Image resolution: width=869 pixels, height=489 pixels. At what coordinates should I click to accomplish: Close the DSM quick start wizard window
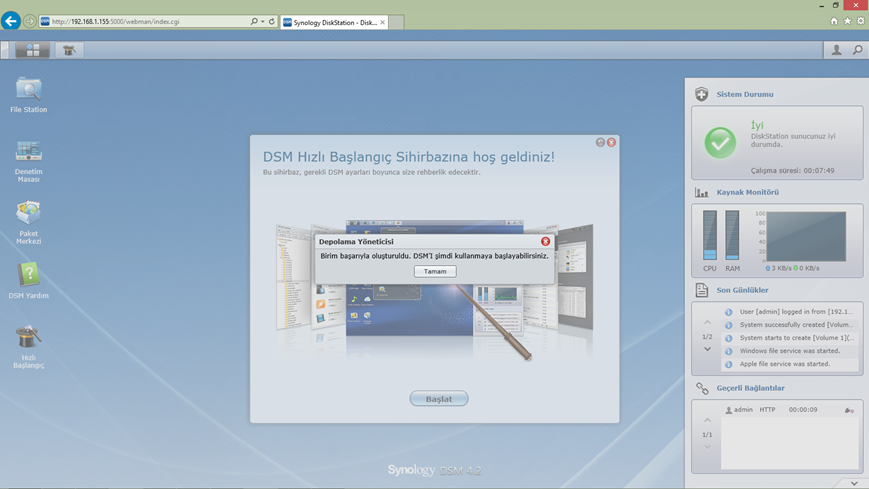(611, 142)
